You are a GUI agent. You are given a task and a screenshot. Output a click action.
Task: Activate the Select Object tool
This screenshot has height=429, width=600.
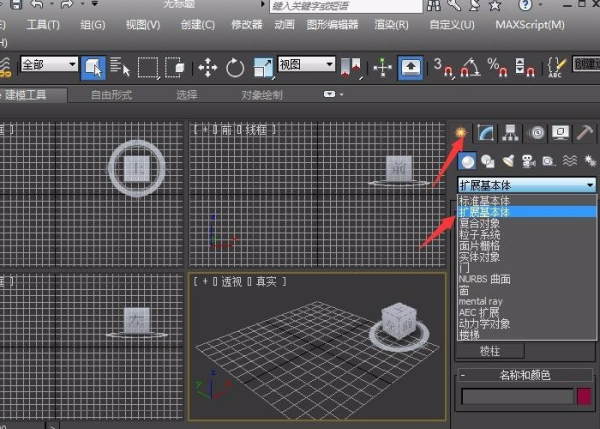pyautogui.click(x=93, y=68)
